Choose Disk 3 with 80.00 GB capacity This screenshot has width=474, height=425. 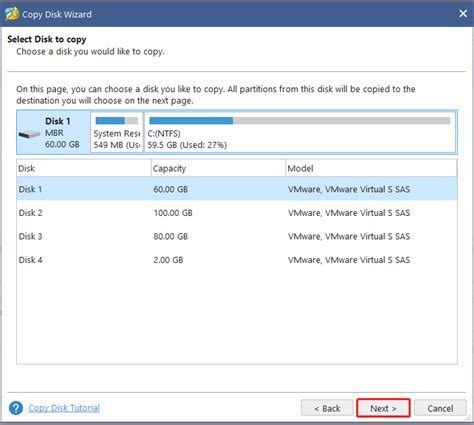[x=237, y=236]
